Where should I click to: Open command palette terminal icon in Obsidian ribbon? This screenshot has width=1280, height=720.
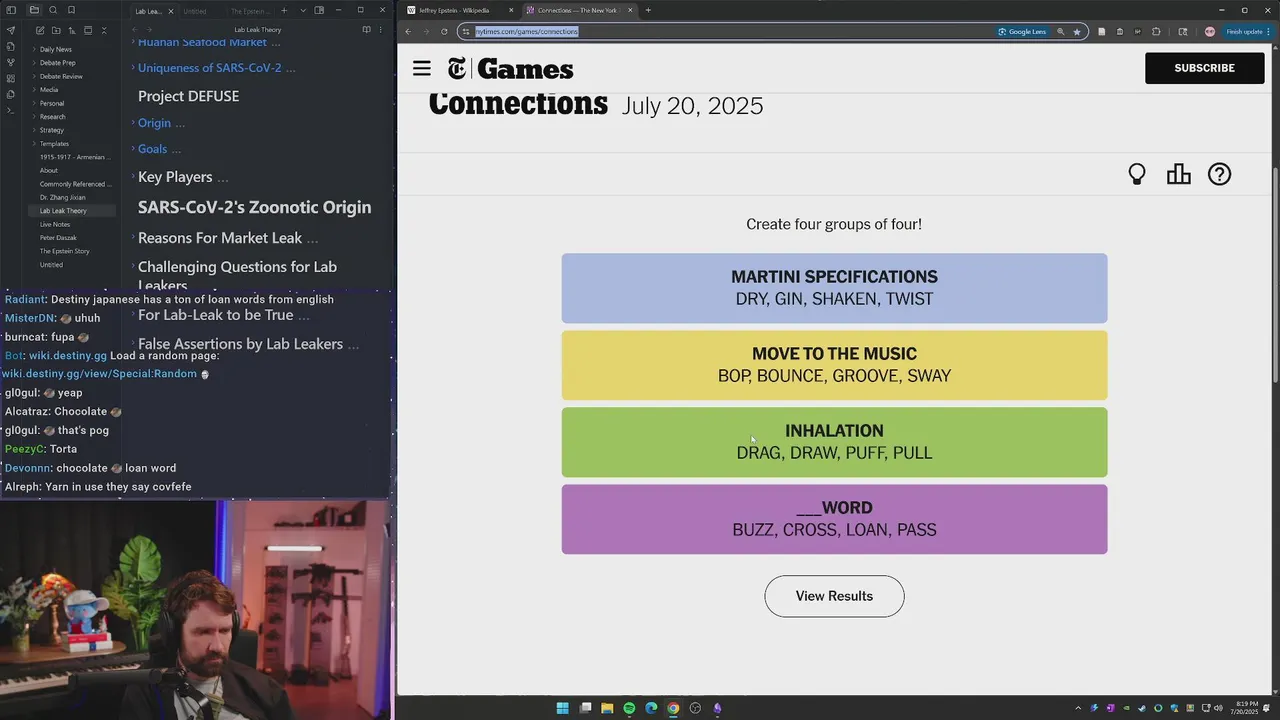coord(10,110)
